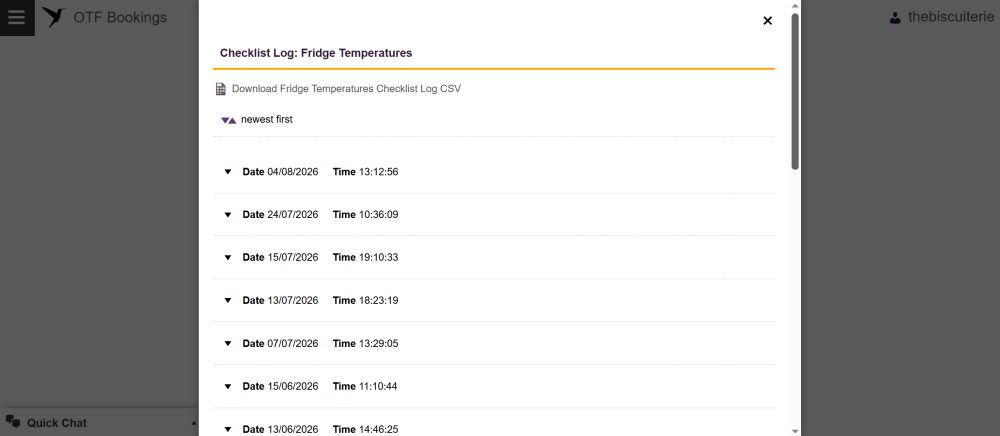Click the Quick Chat speech bubbles icon
This screenshot has height=436, width=1000.
pos(13,422)
